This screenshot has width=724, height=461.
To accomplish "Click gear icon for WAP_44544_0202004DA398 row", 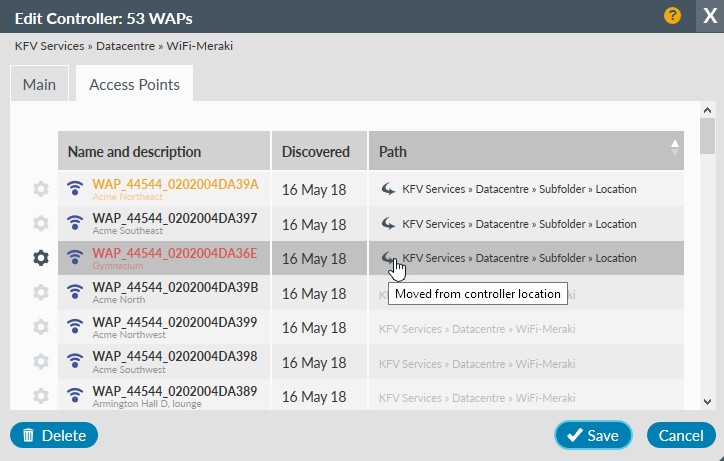I will coord(40,361).
